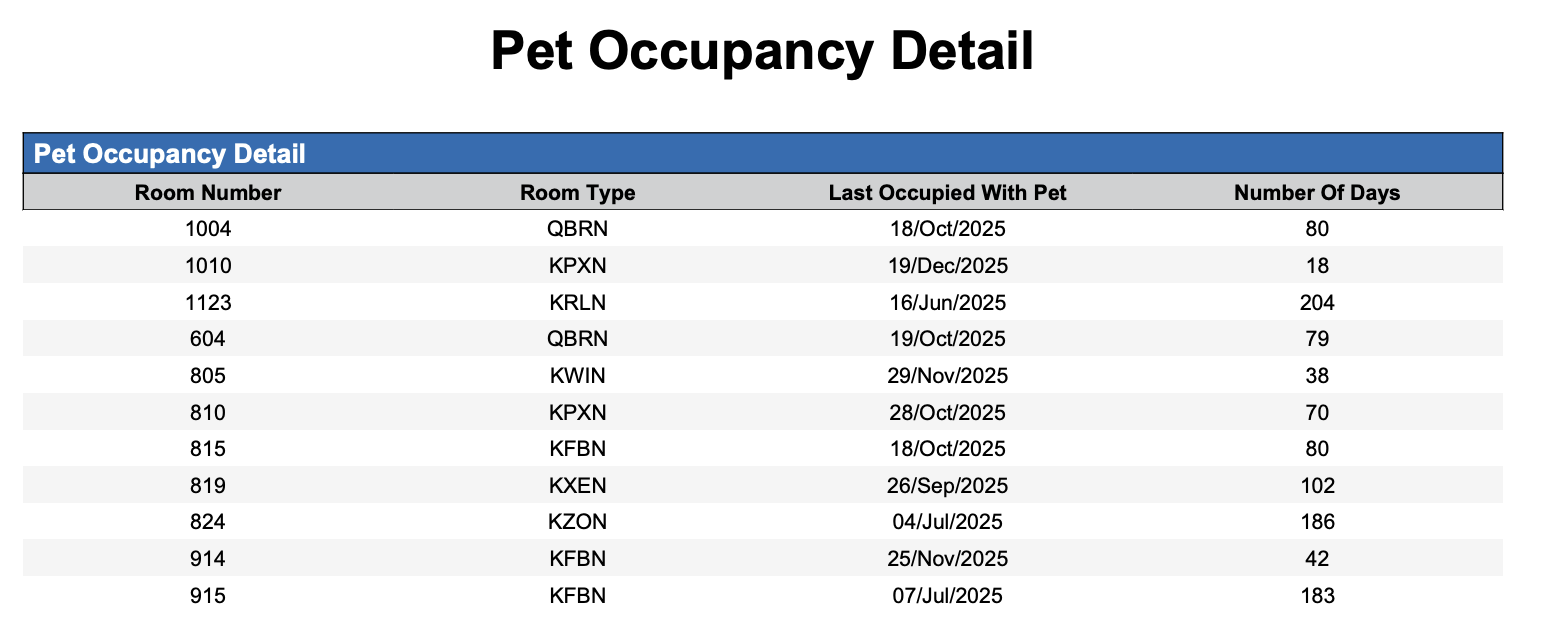Click room number 604
The image size is (1544, 634).
[x=208, y=339]
